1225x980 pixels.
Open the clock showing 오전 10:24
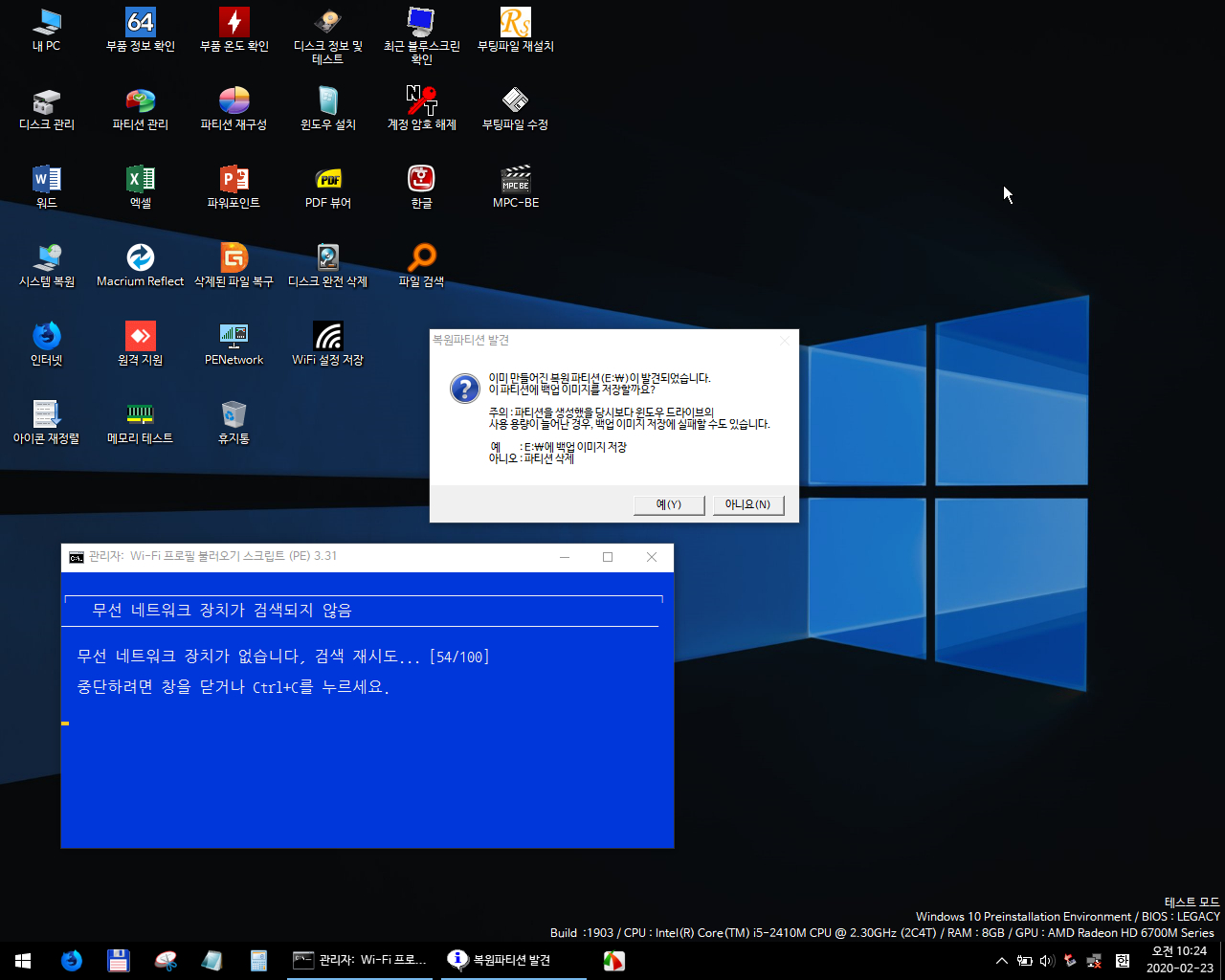coord(1179,960)
